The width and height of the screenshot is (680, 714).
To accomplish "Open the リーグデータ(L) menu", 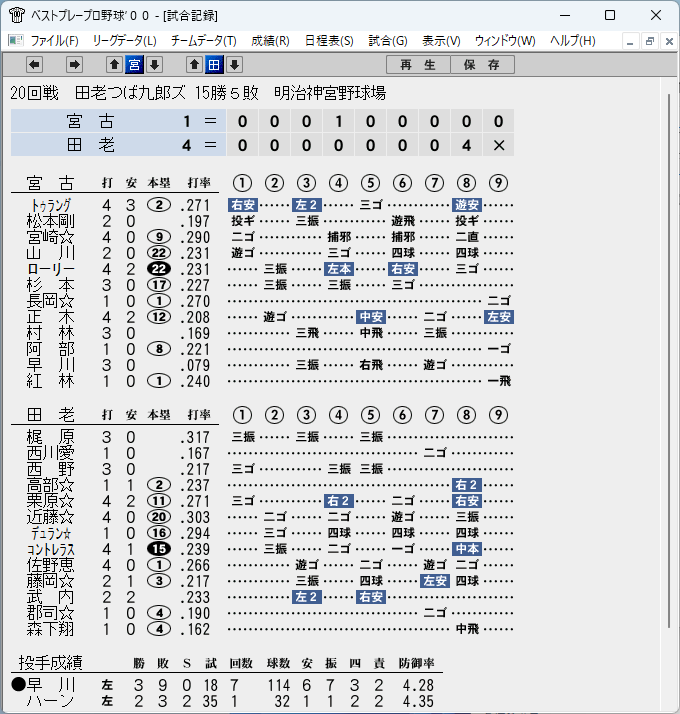I will point(124,41).
